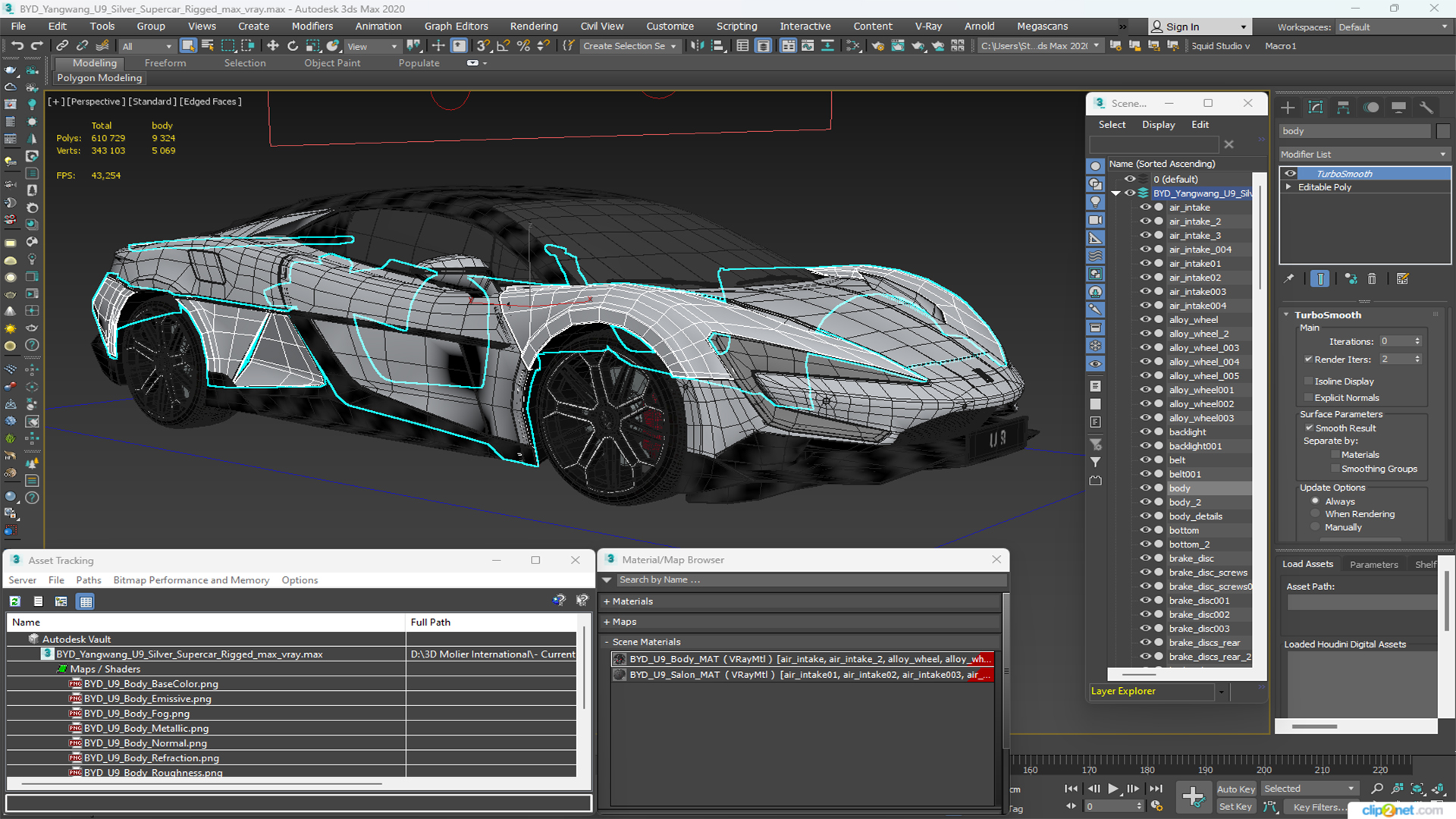This screenshot has height=819, width=1456.
Task: Click the Mirror tool icon
Action: tap(697, 46)
